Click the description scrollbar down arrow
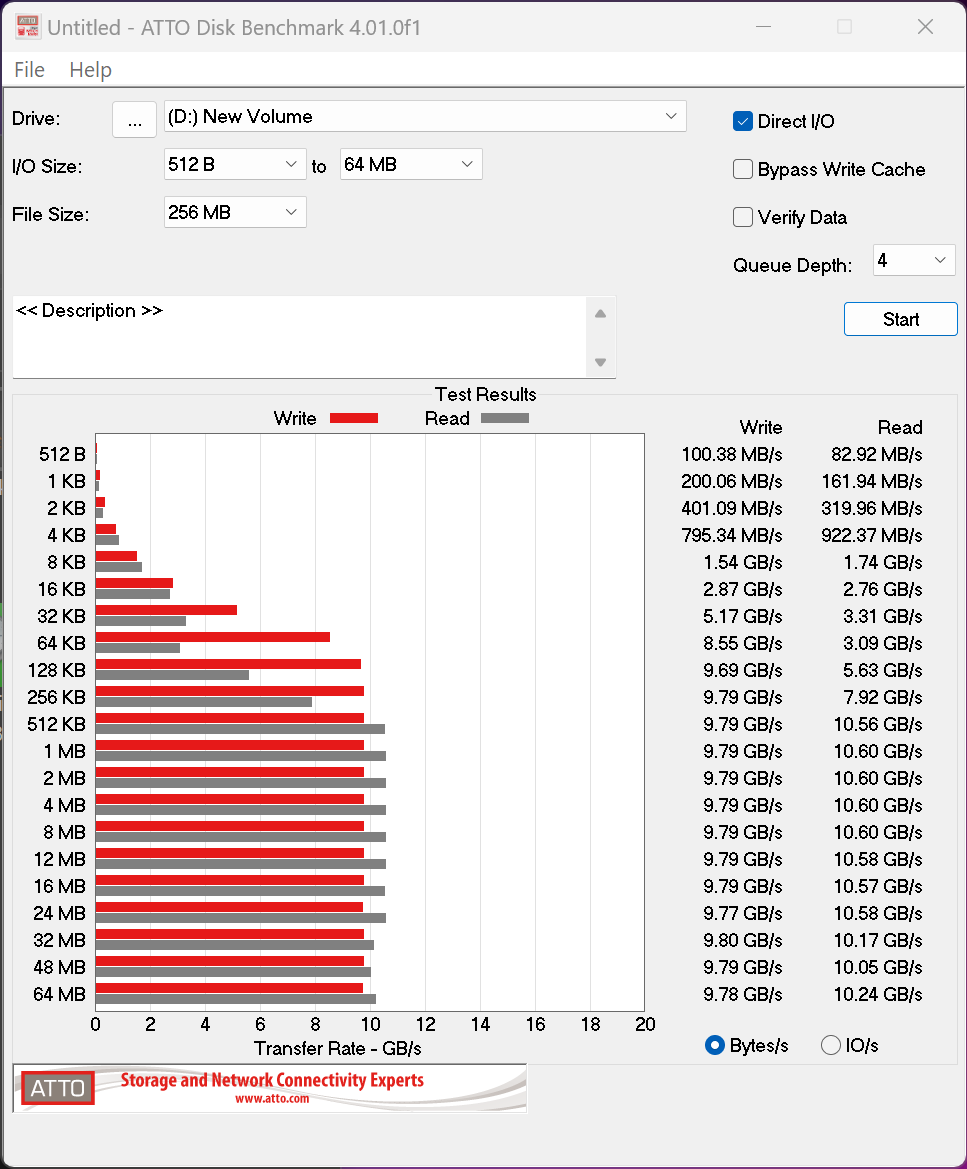Screen dimensions: 967x1169 coord(600,362)
